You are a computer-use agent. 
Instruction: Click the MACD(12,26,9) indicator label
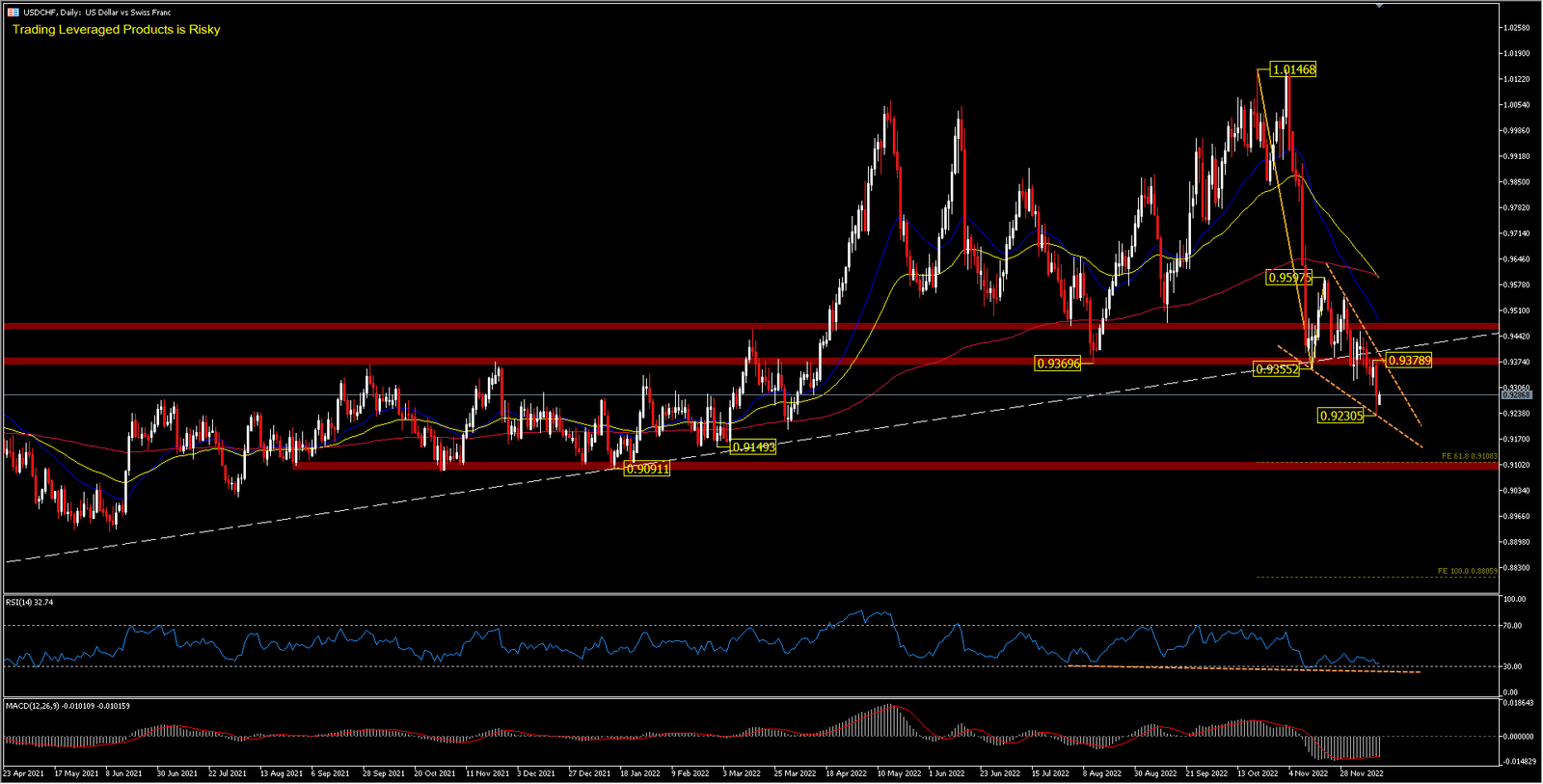coord(68,706)
